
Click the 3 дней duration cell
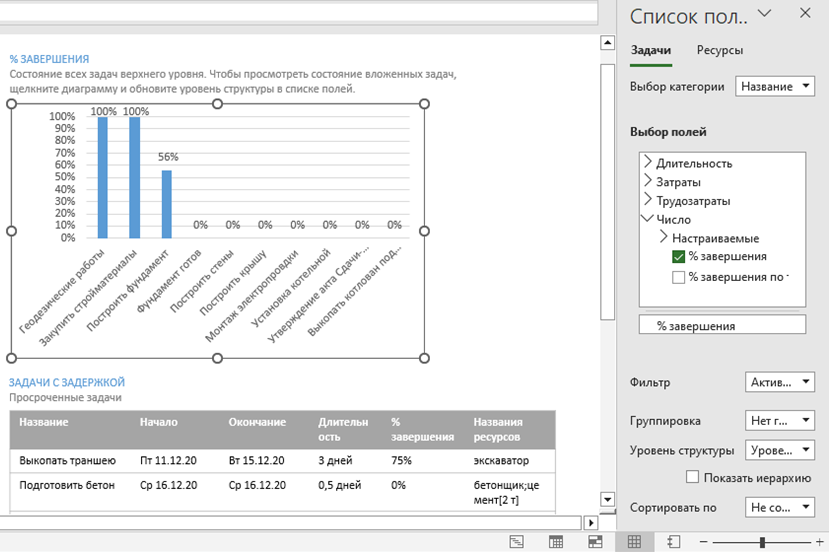click(x=335, y=461)
